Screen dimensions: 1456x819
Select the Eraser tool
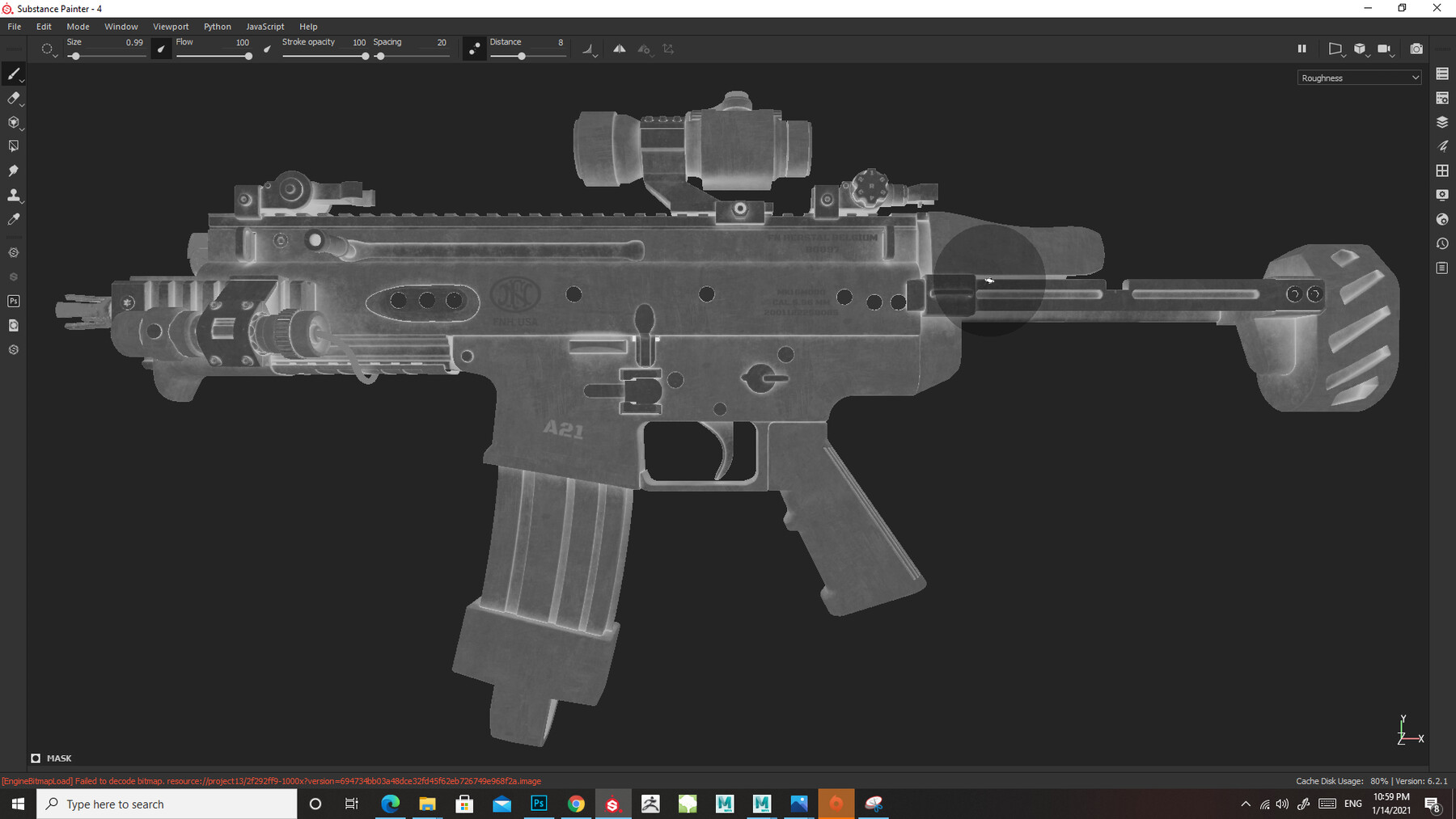click(x=14, y=98)
